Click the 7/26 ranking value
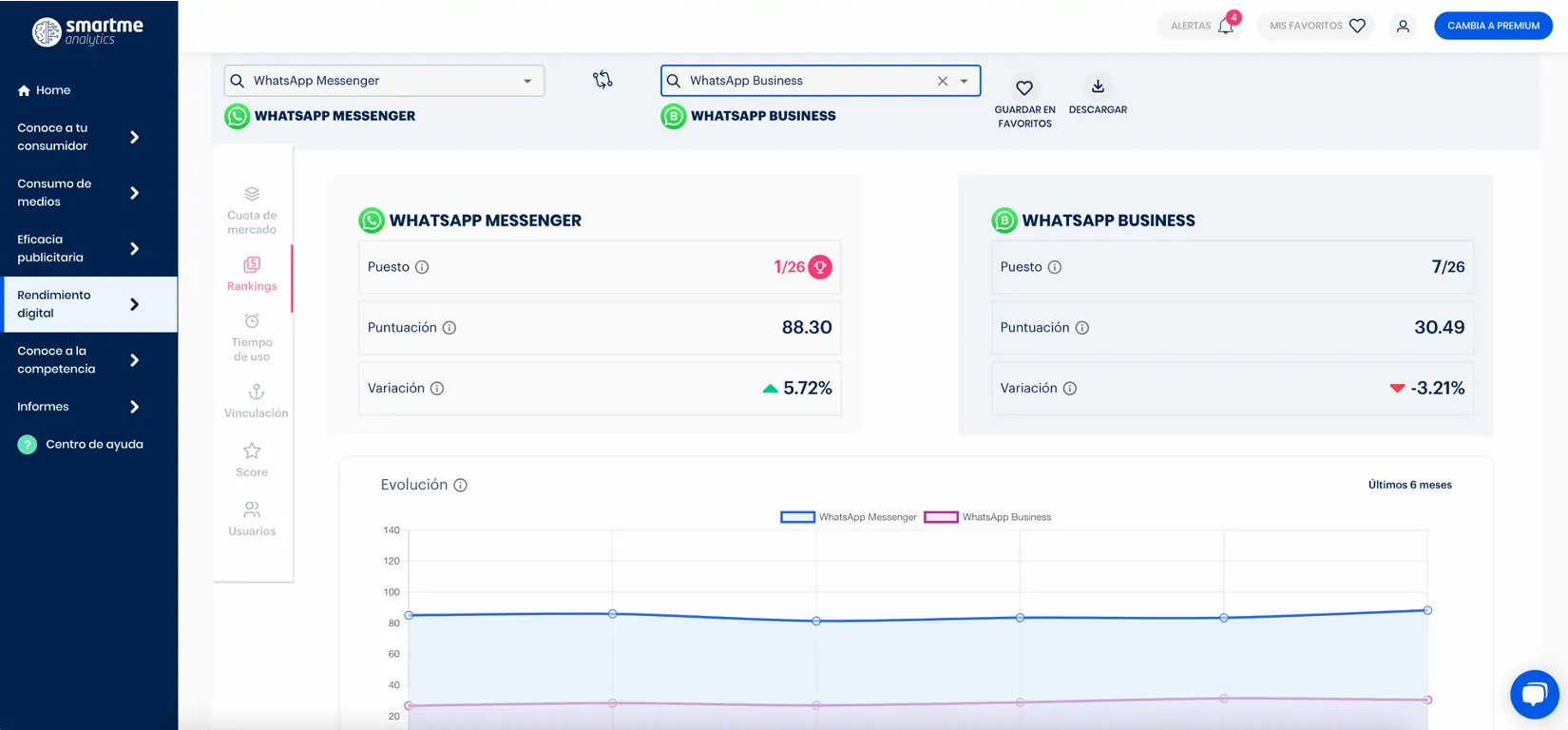This screenshot has height=730, width=1568. pos(1448,267)
